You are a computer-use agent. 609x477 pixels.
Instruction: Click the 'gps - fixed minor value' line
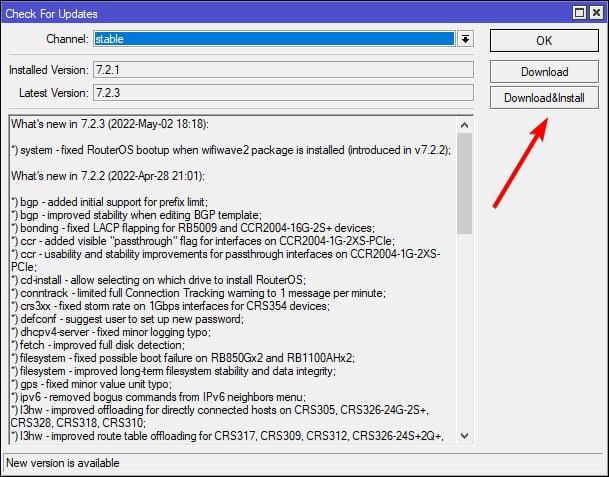click(x=91, y=384)
